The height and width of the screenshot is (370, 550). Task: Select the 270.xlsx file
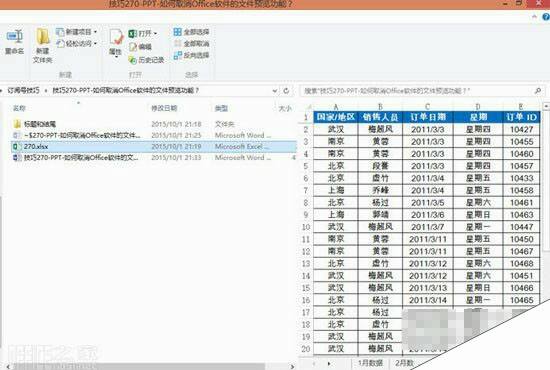153,147
